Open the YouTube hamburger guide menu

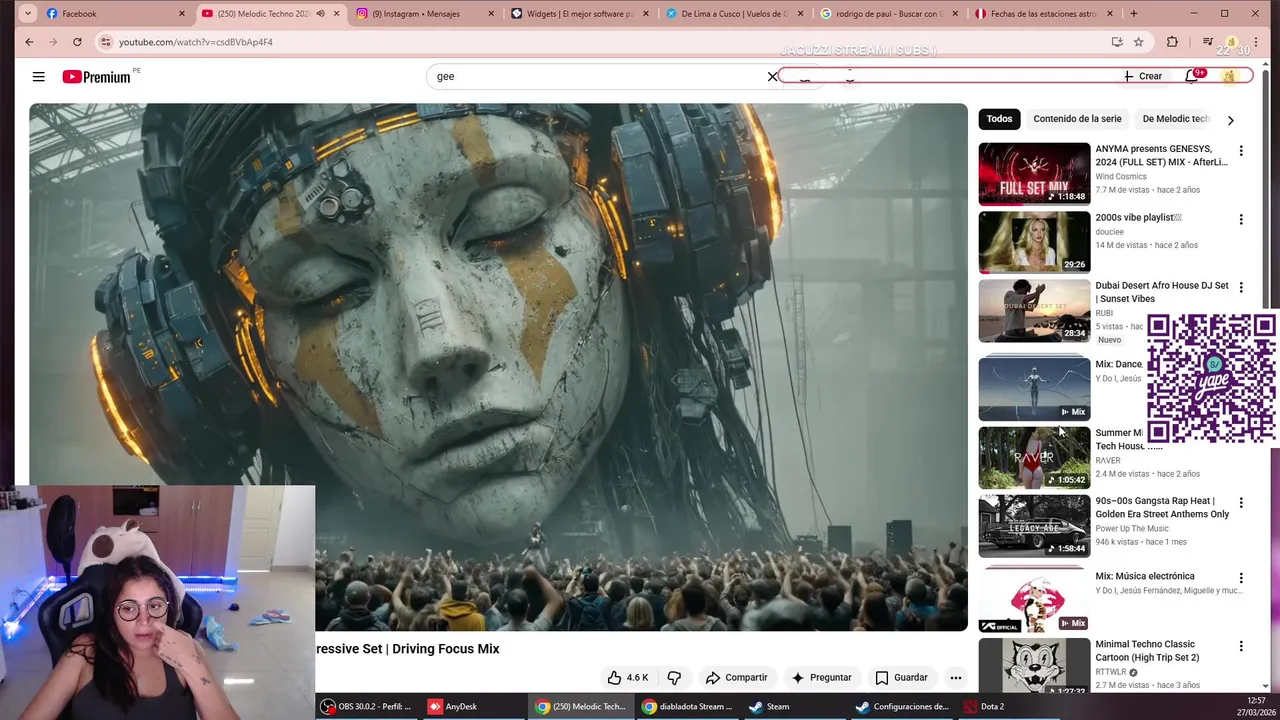[38, 77]
